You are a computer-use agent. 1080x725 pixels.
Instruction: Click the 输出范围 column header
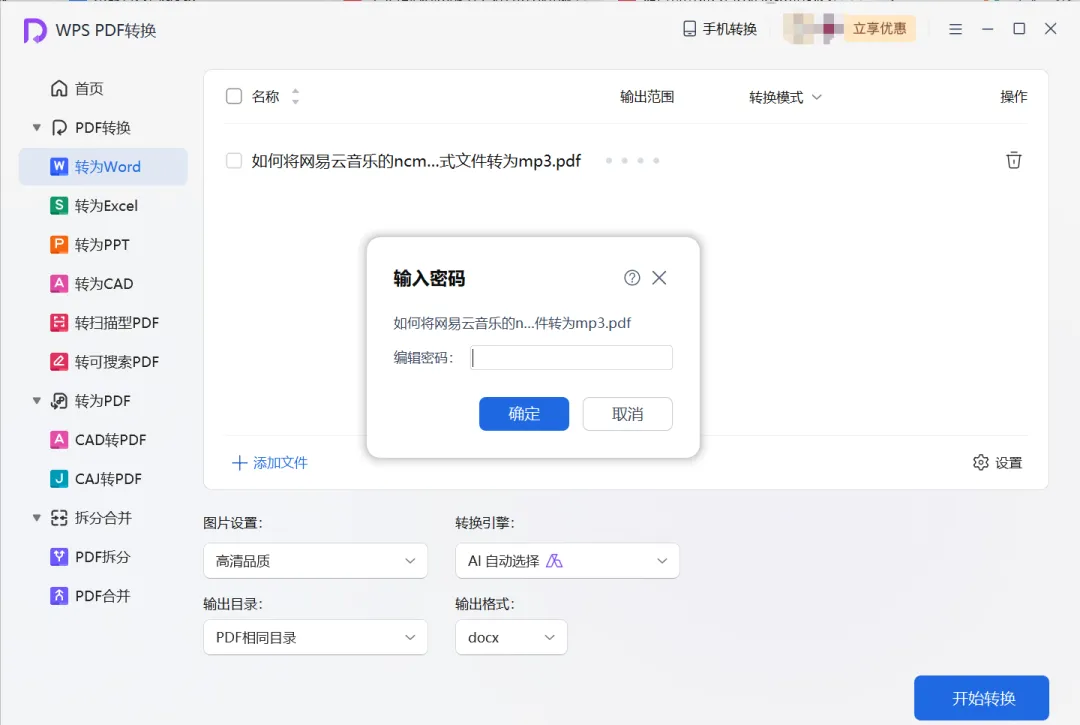click(x=647, y=96)
